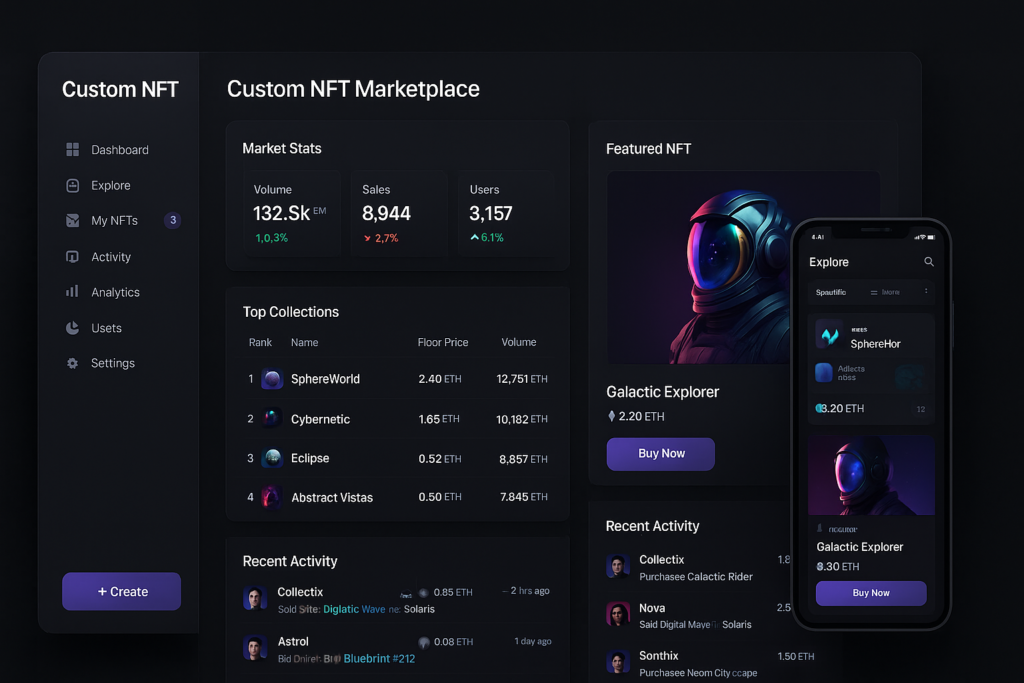Open the My NFTs menu item

(114, 220)
